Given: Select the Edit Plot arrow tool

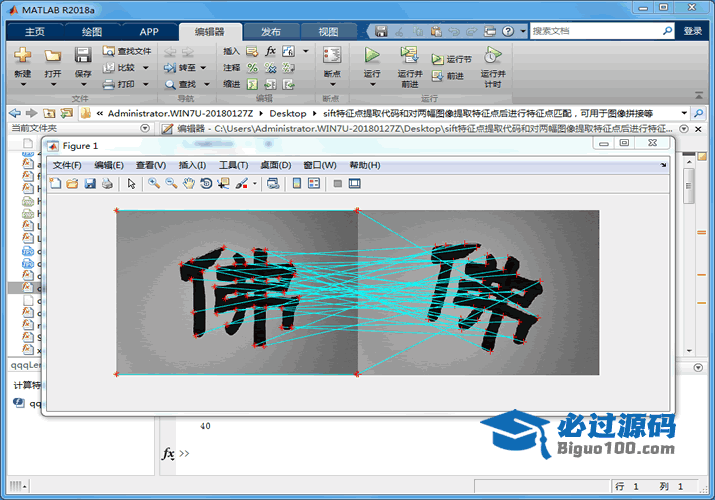Looking at the screenshot, I should tap(131, 184).
